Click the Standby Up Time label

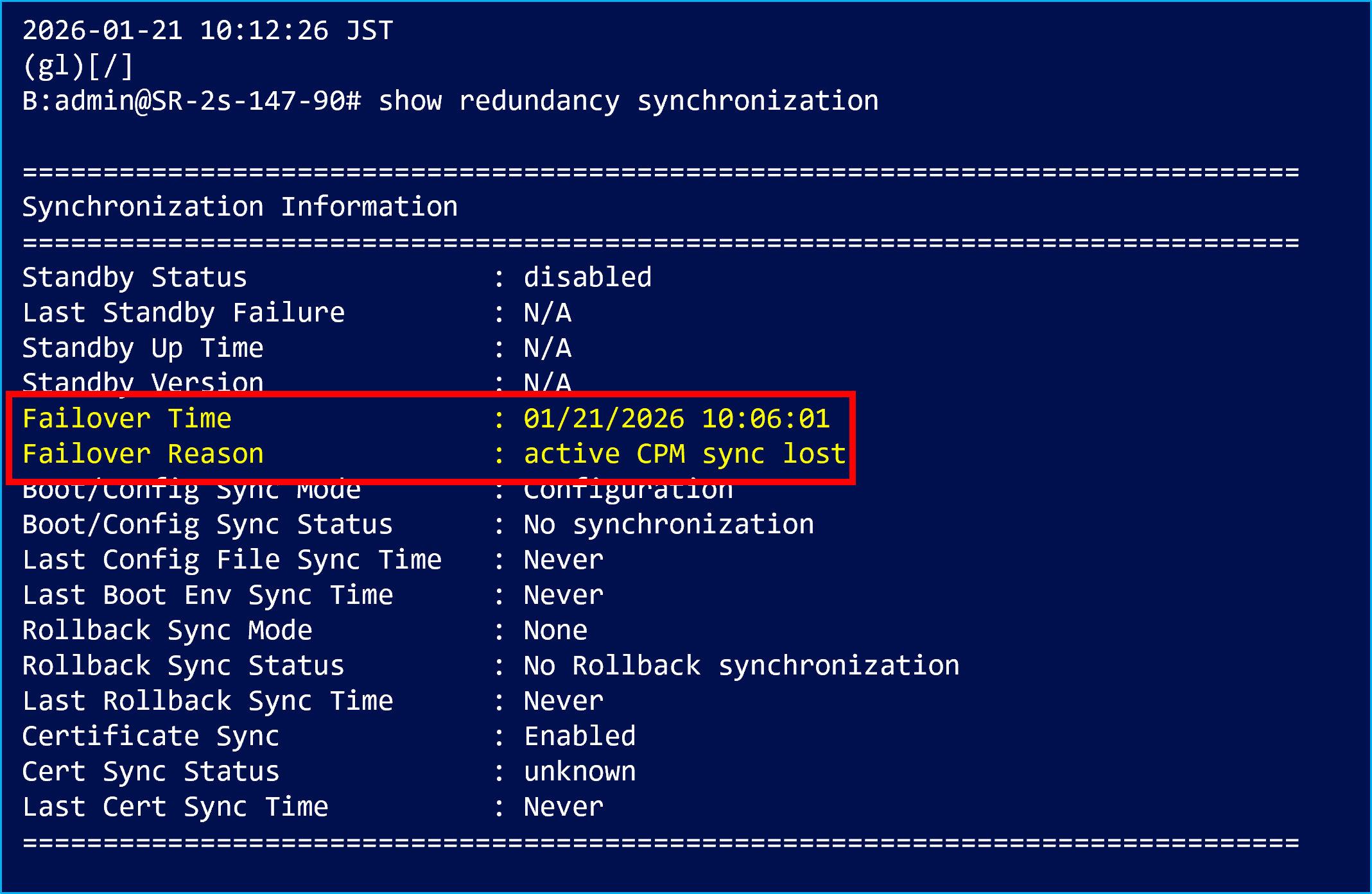click(143, 348)
